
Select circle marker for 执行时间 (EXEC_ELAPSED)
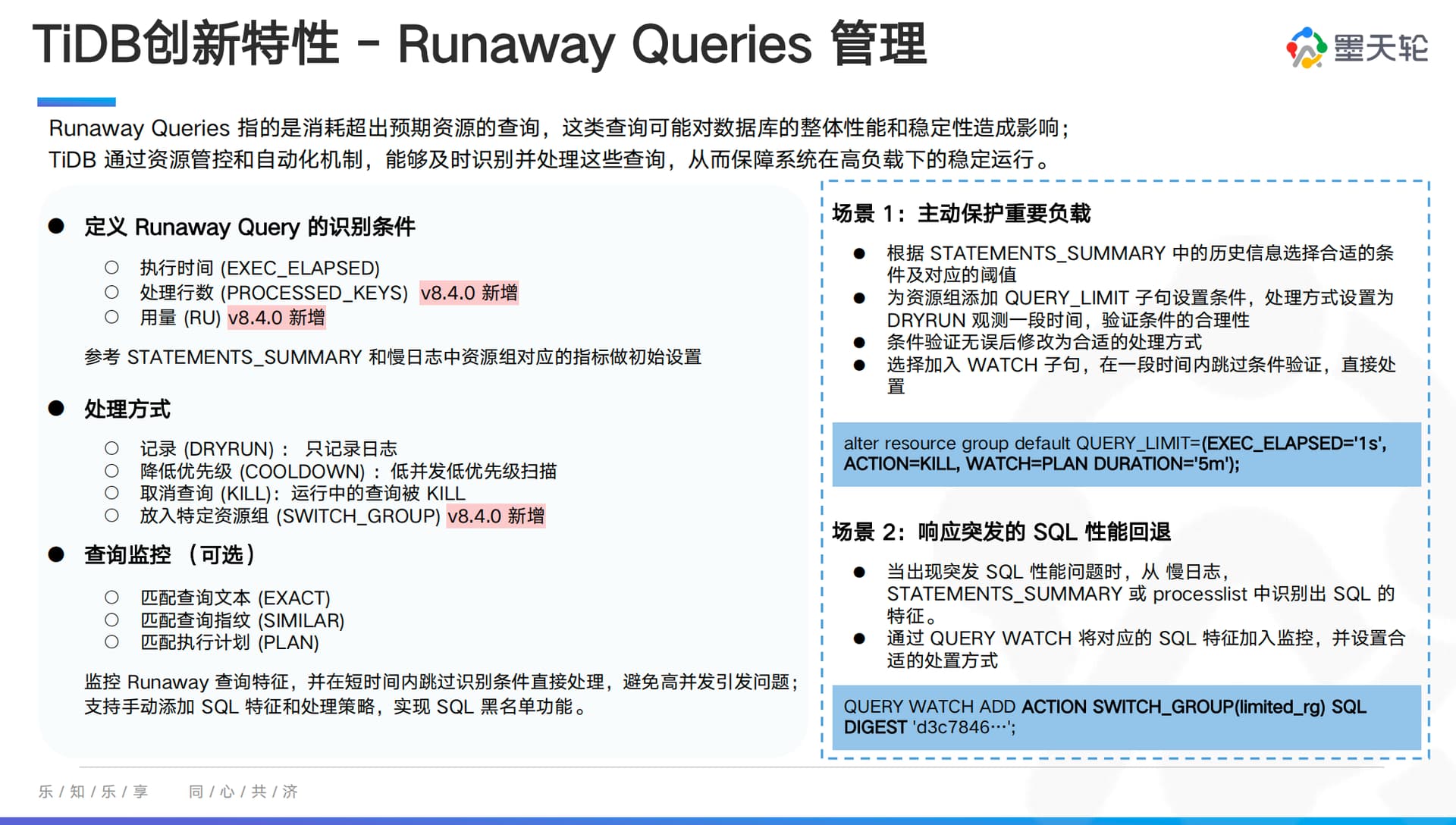pyautogui.click(x=111, y=268)
